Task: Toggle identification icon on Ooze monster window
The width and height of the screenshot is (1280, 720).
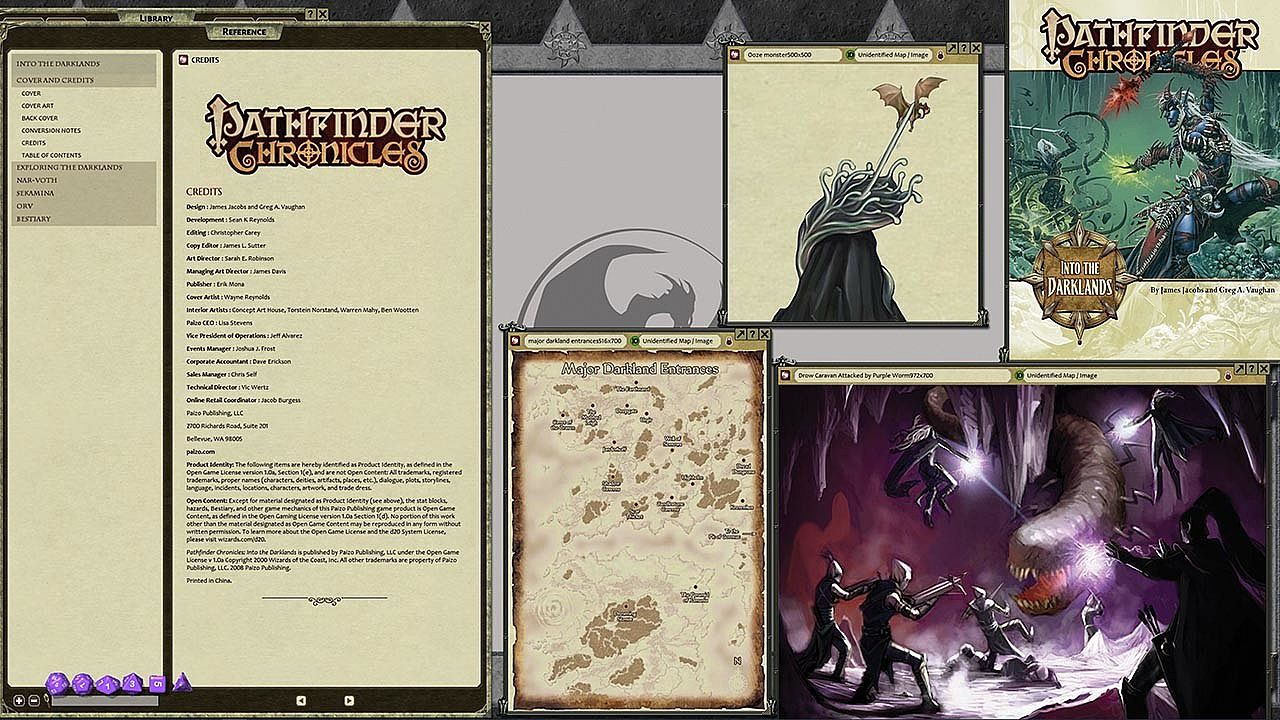Action: (x=850, y=54)
